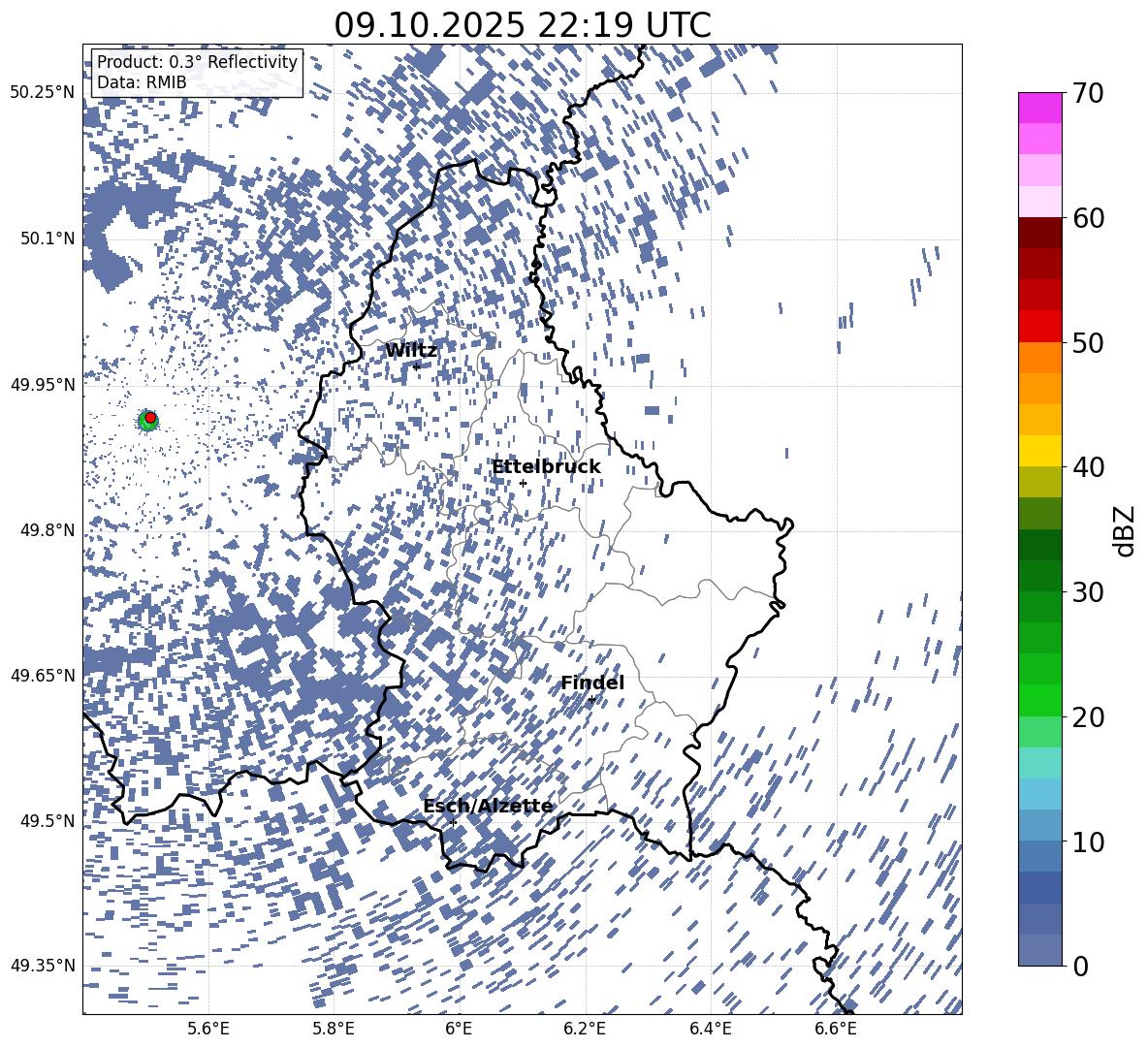Click the 6°E longitude label
1148x1048 pixels.
459,1029
